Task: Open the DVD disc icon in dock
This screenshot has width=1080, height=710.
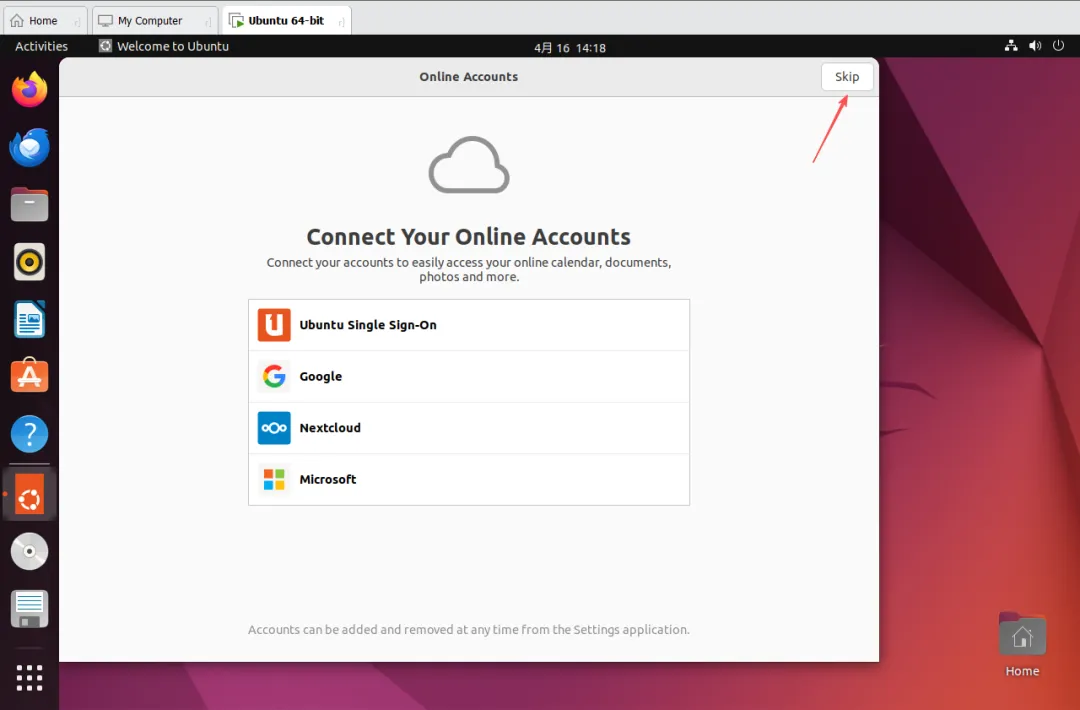Action: pos(30,552)
